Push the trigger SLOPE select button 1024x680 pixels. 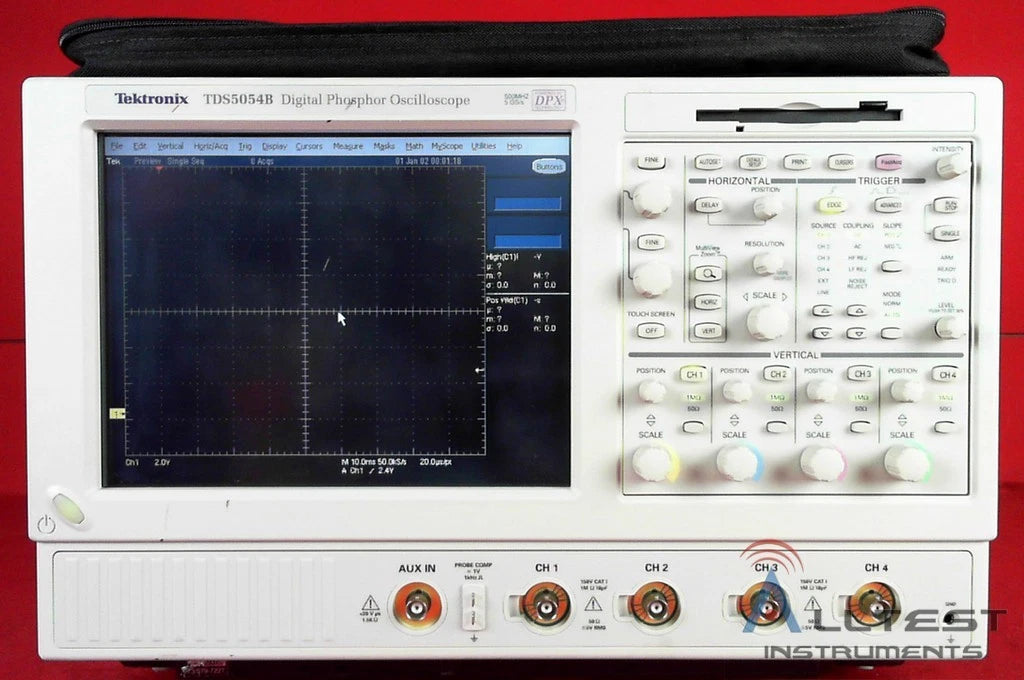click(891, 266)
